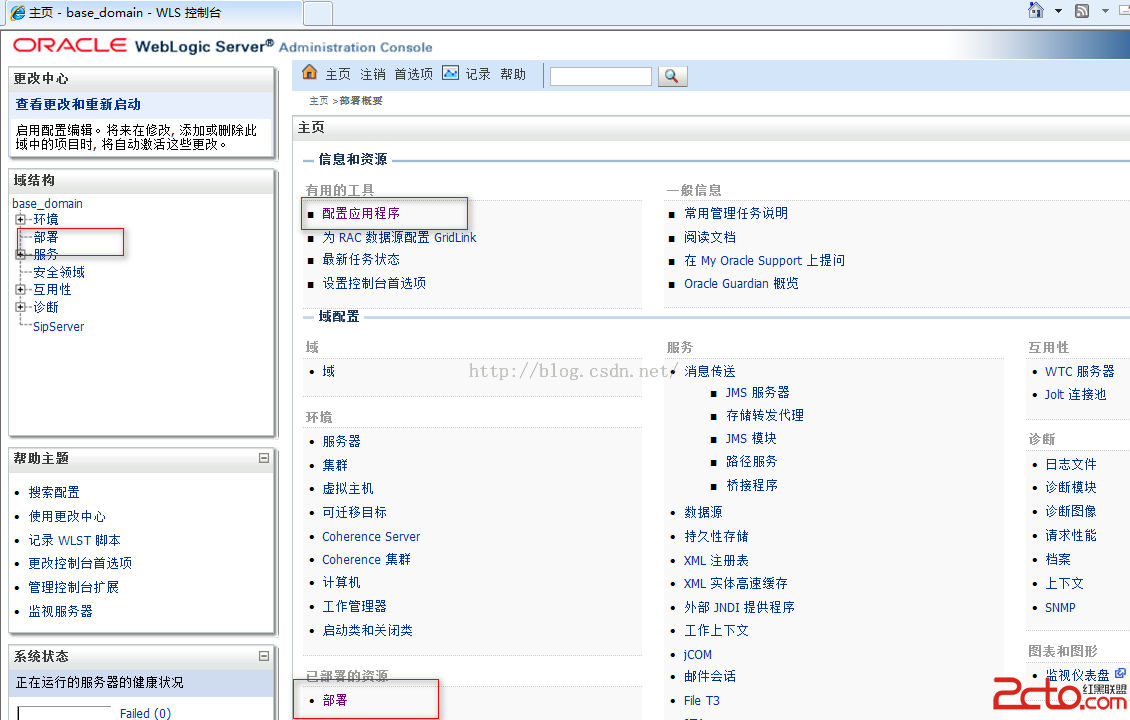Open 常用管理任务说明 link
The image size is (1130, 720).
[736, 213]
